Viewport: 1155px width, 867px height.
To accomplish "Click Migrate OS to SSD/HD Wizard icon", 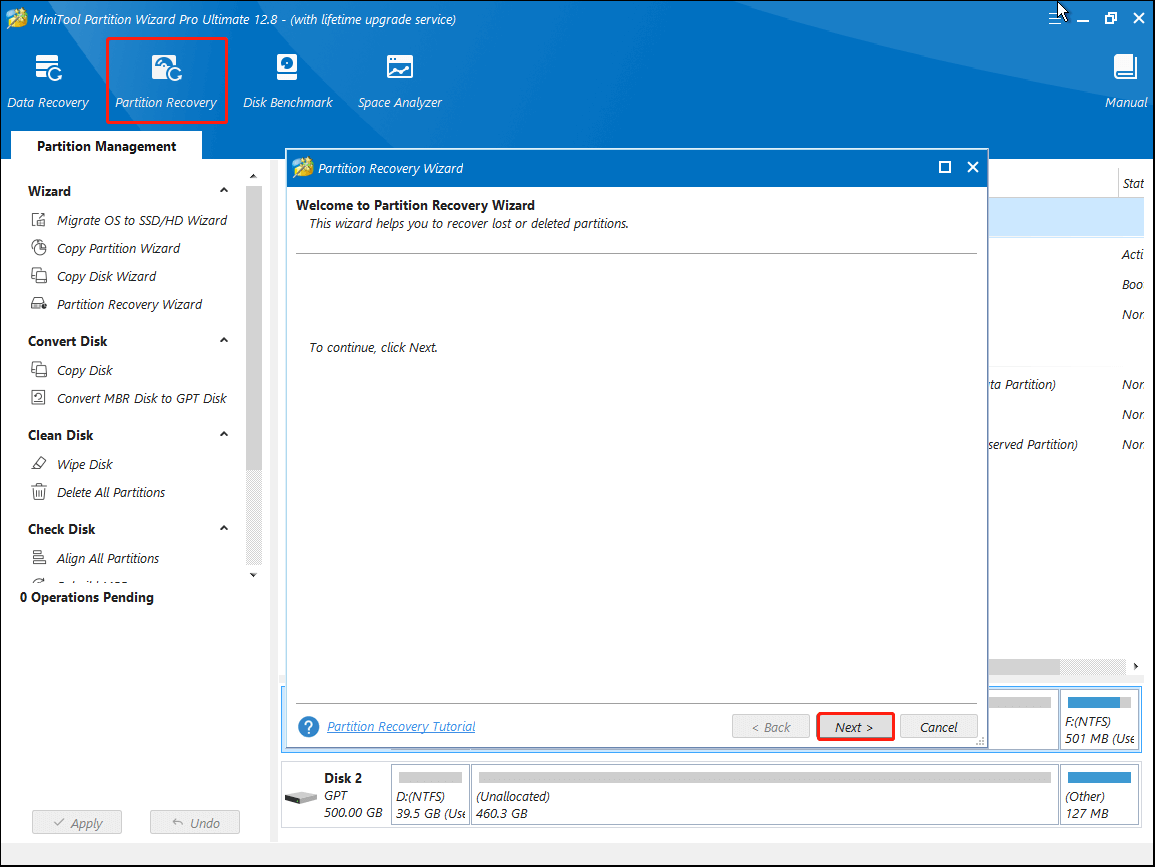I will tap(38, 220).
